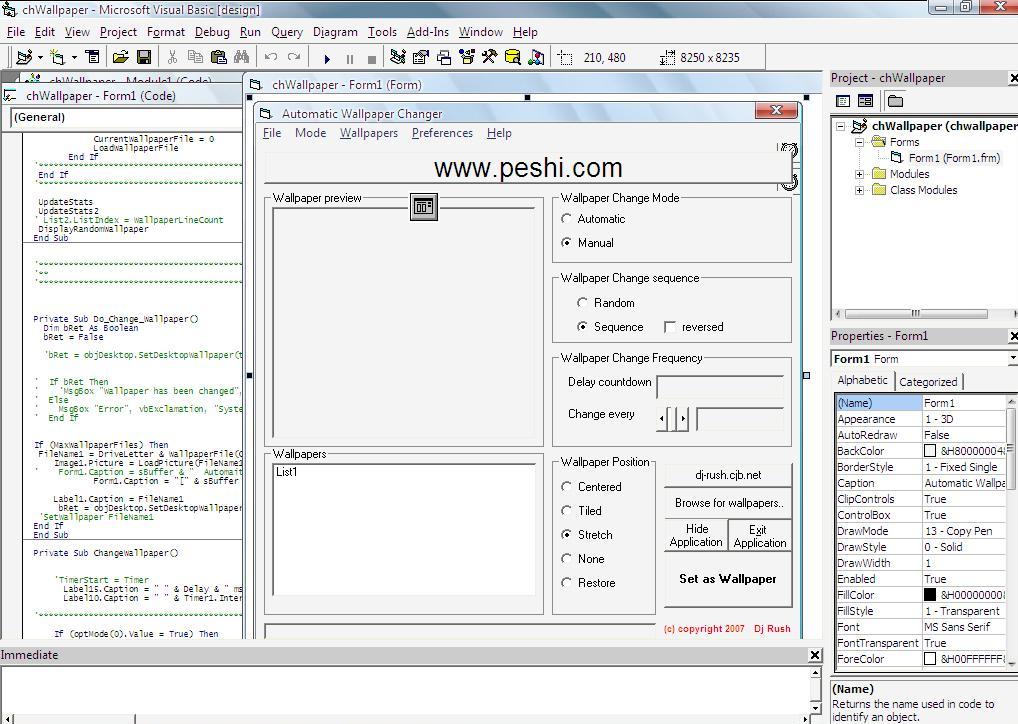Click the Paste clipboard toolbar icon
1018x724 pixels.
pos(218,58)
